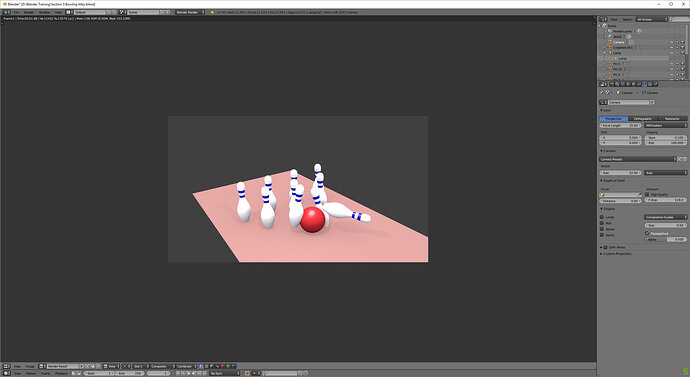This screenshot has height=377, width=690.
Task: Click the timeline play animation button
Action: (194, 373)
